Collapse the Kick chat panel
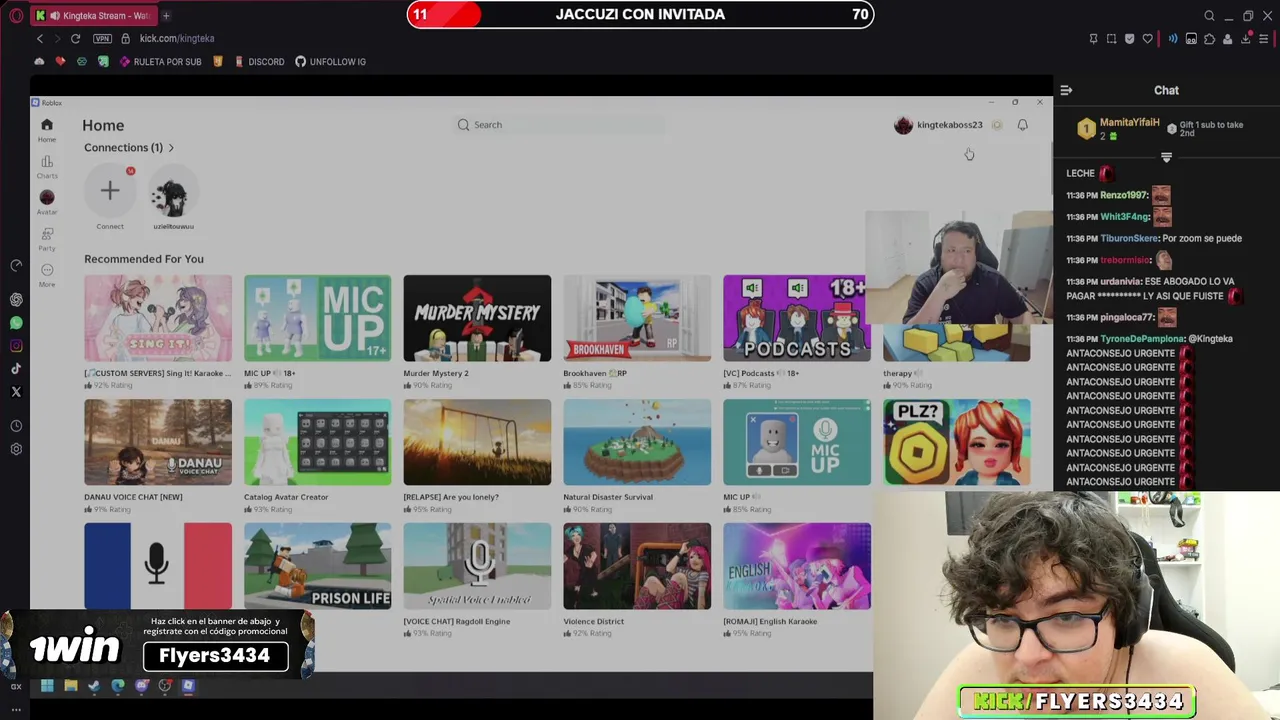The image size is (1280, 720). 1066,90
